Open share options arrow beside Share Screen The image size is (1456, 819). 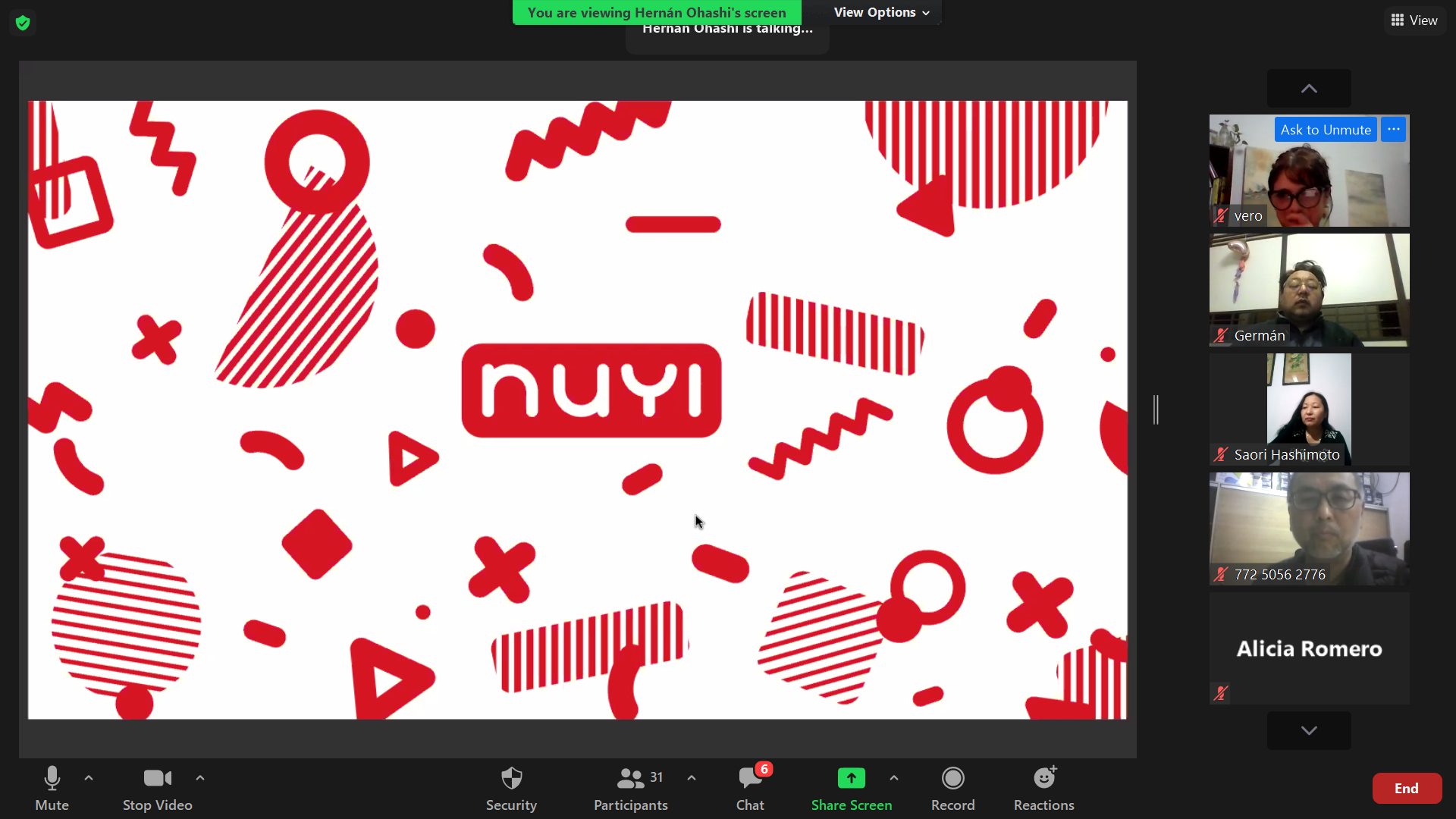click(x=894, y=778)
